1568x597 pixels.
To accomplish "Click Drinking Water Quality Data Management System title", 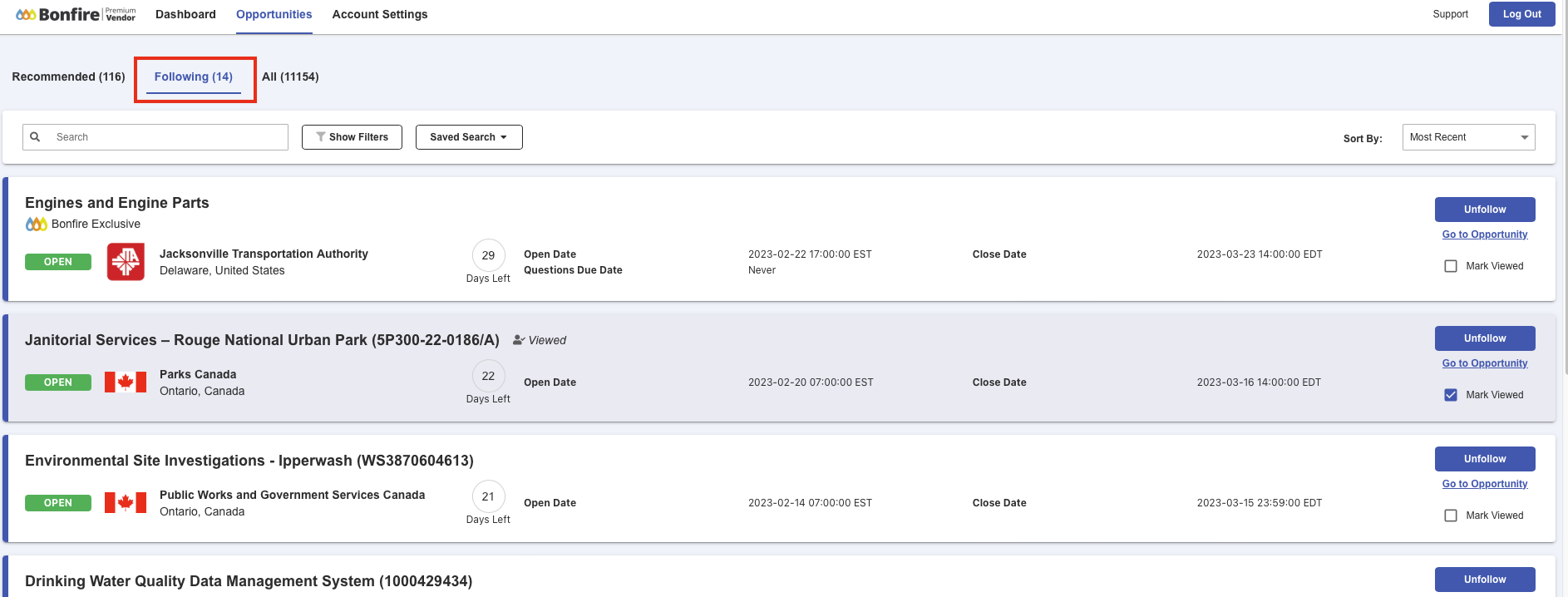I will pyautogui.click(x=249, y=581).
